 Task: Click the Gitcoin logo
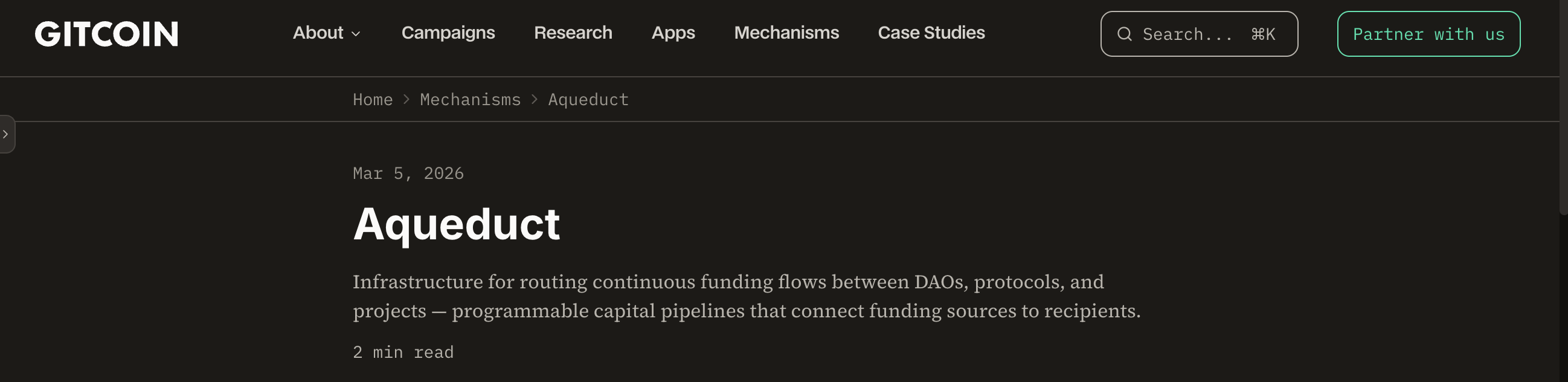pos(106,33)
